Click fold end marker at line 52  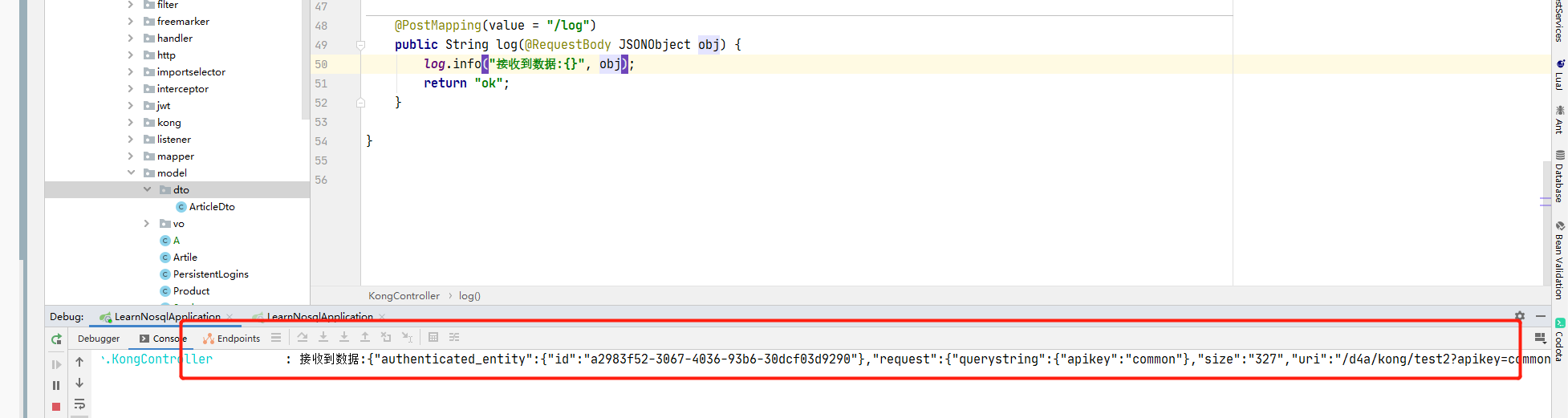[x=360, y=103]
